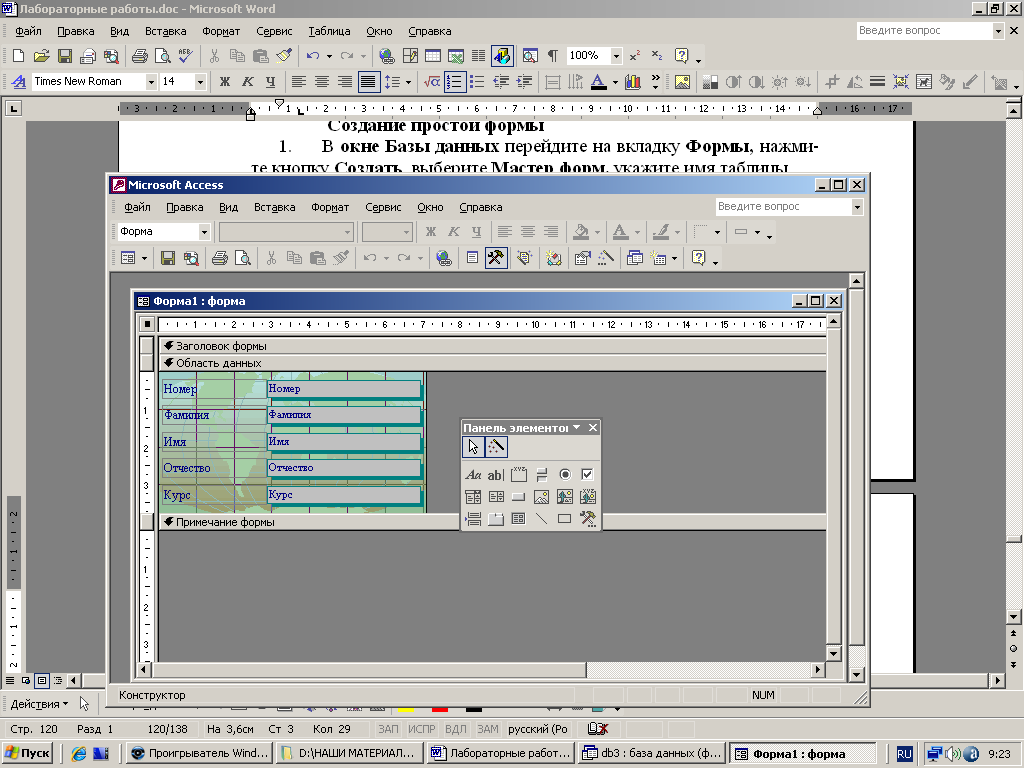Click Word's Open folder icon
Screen dimensions: 1024x768
click(41, 56)
